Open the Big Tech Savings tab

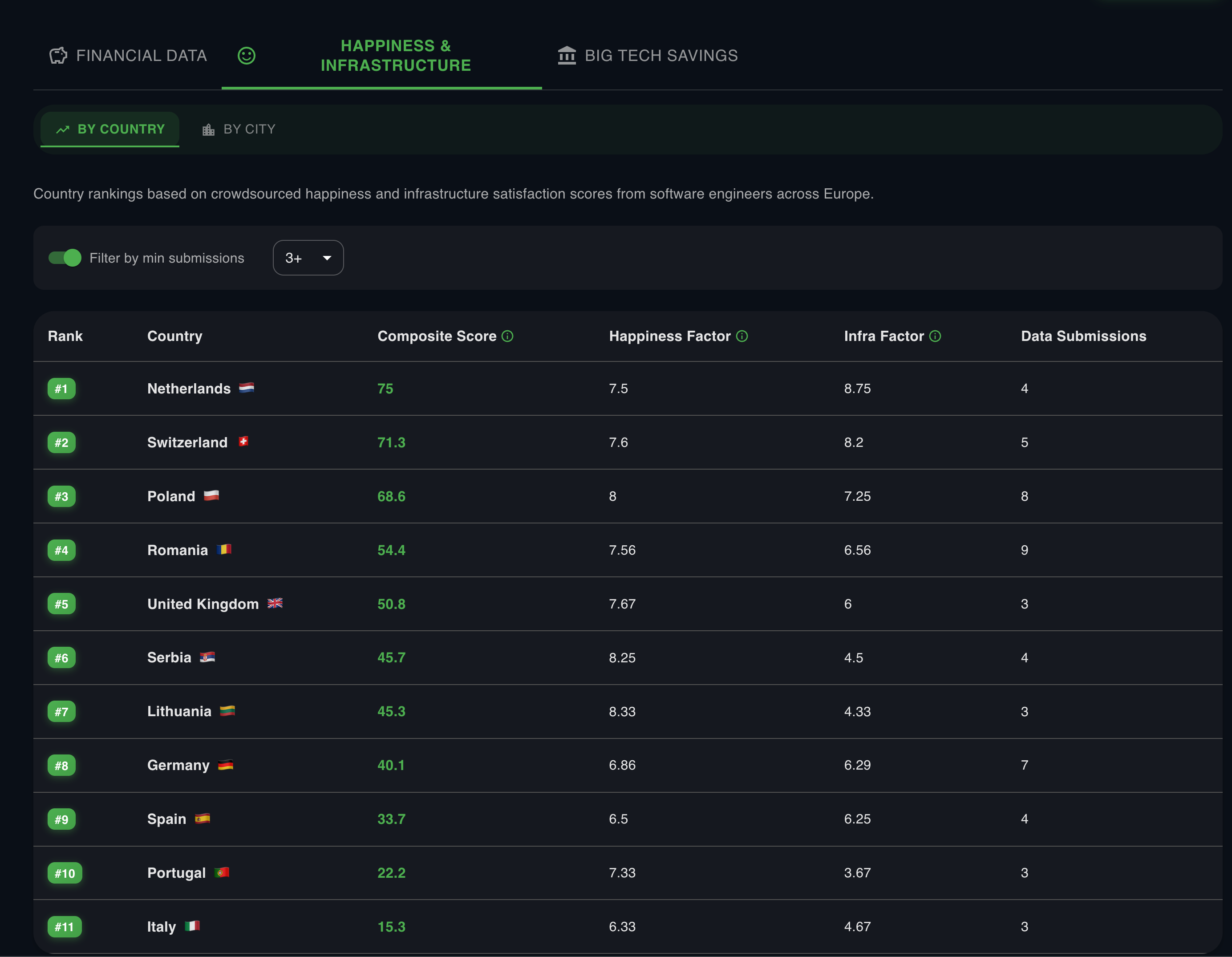tap(661, 55)
